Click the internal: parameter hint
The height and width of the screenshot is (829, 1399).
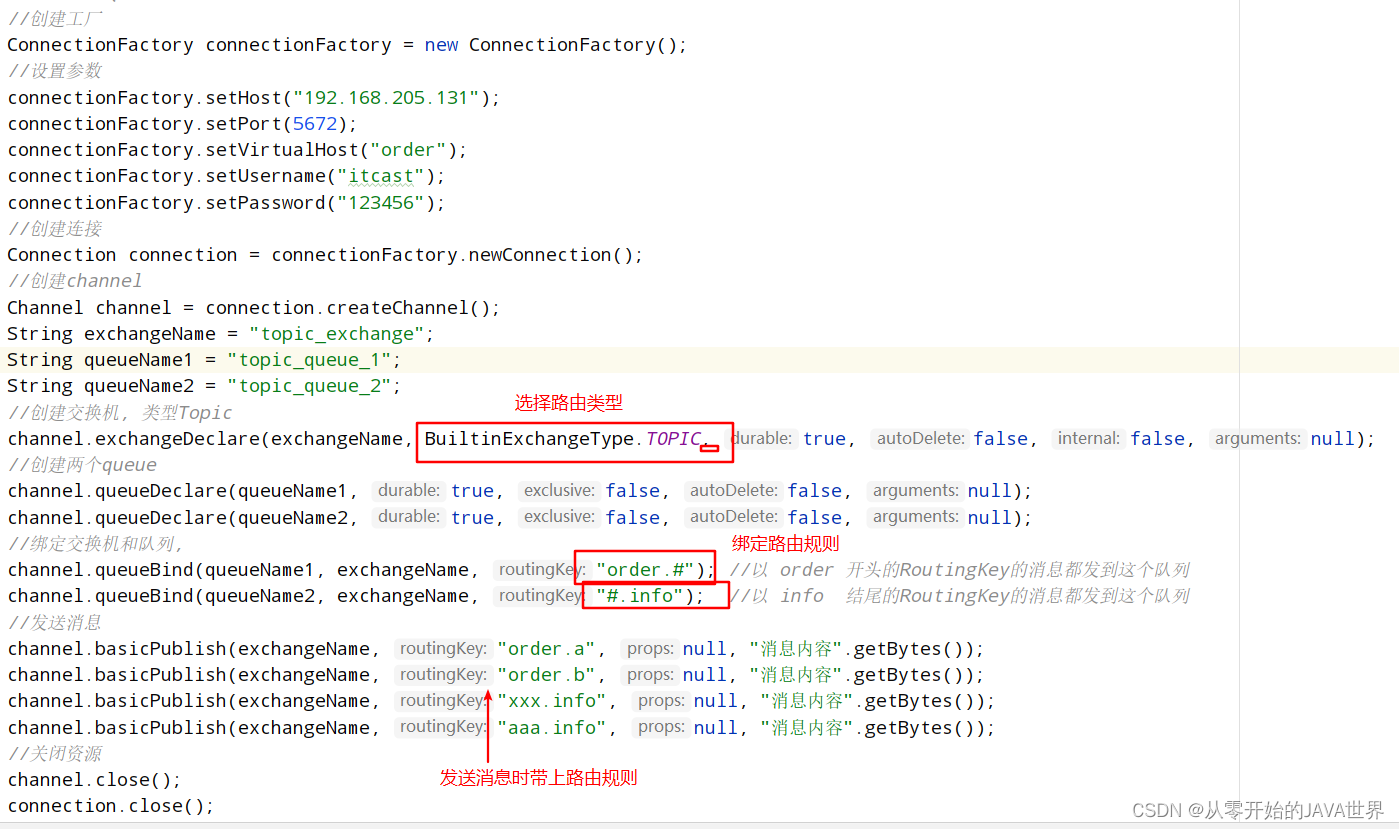point(1088,438)
